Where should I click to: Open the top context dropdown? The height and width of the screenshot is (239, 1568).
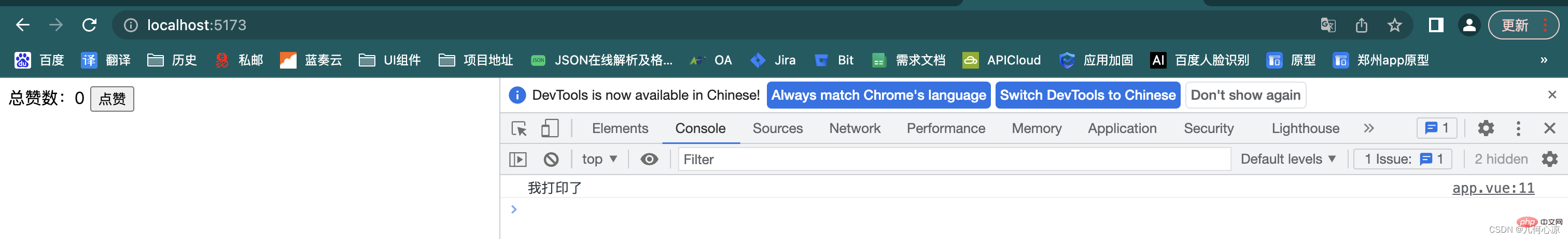click(599, 160)
